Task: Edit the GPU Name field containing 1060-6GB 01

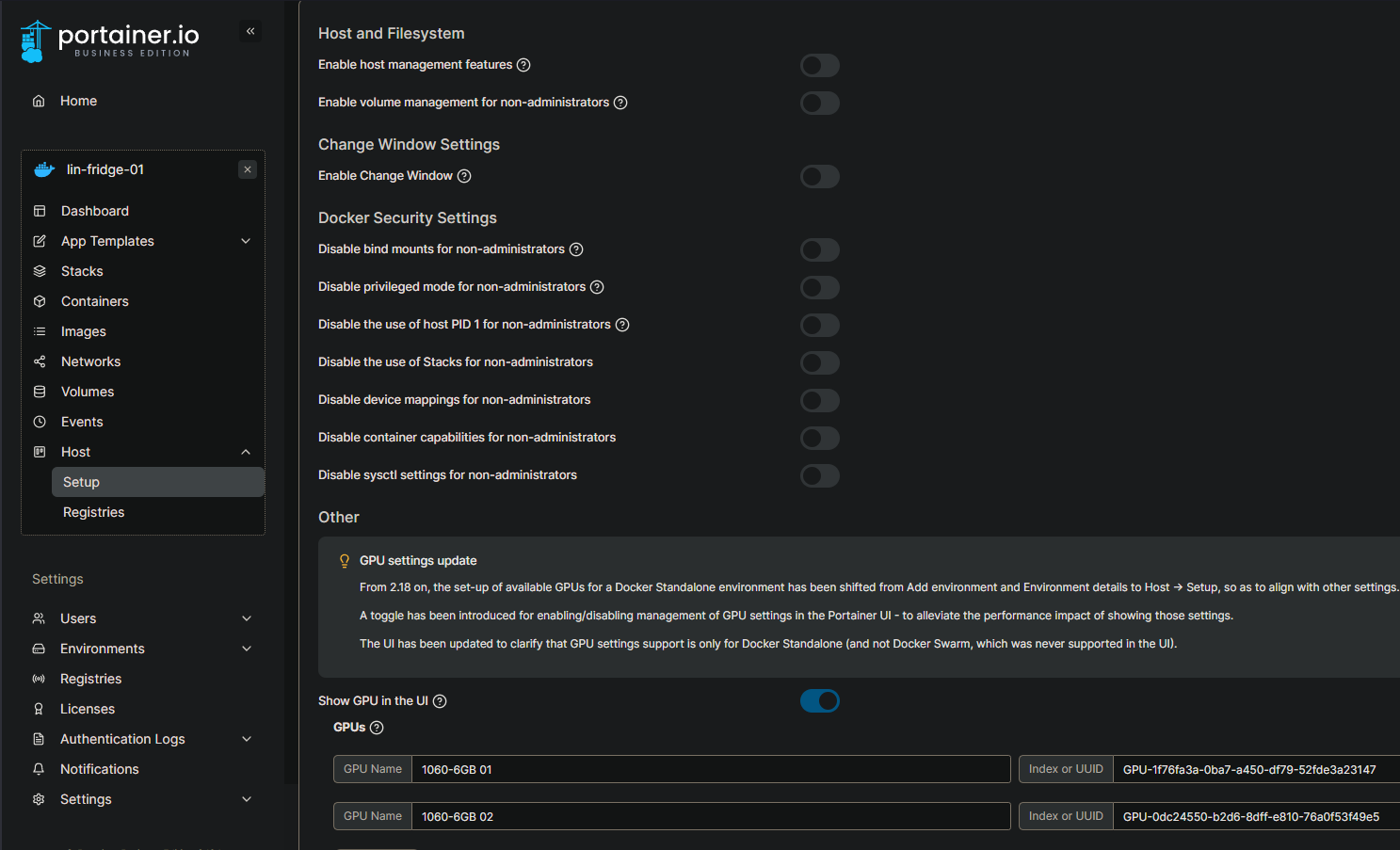Action: pyautogui.click(x=711, y=769)
